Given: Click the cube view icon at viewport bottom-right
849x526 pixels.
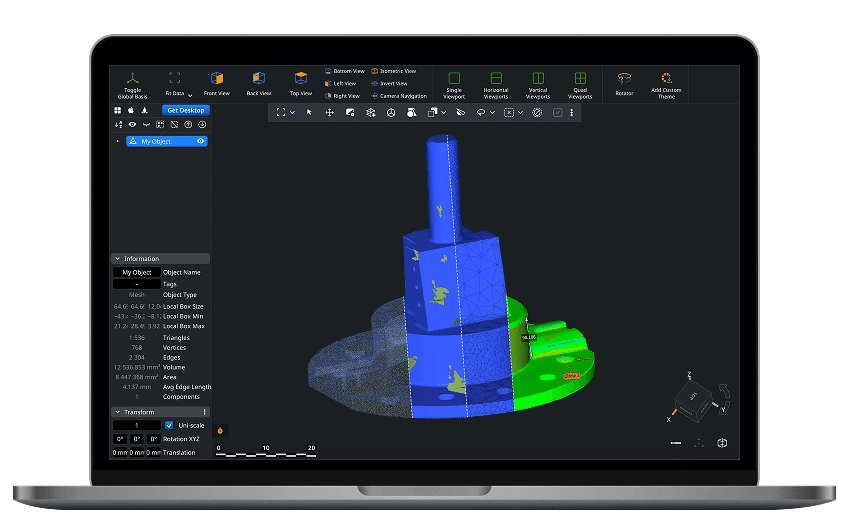Looking at the screenshot, I should 722,443.
